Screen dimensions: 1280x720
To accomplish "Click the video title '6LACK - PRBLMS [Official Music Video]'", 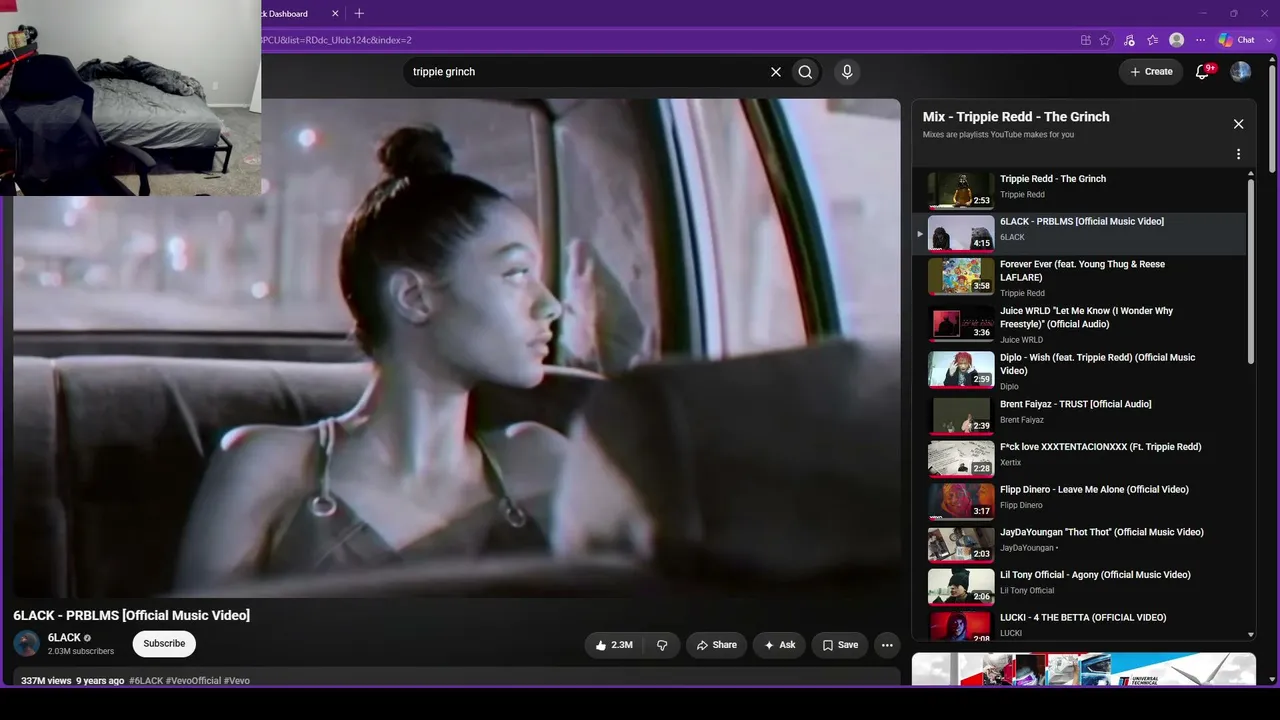I will 132,616.
